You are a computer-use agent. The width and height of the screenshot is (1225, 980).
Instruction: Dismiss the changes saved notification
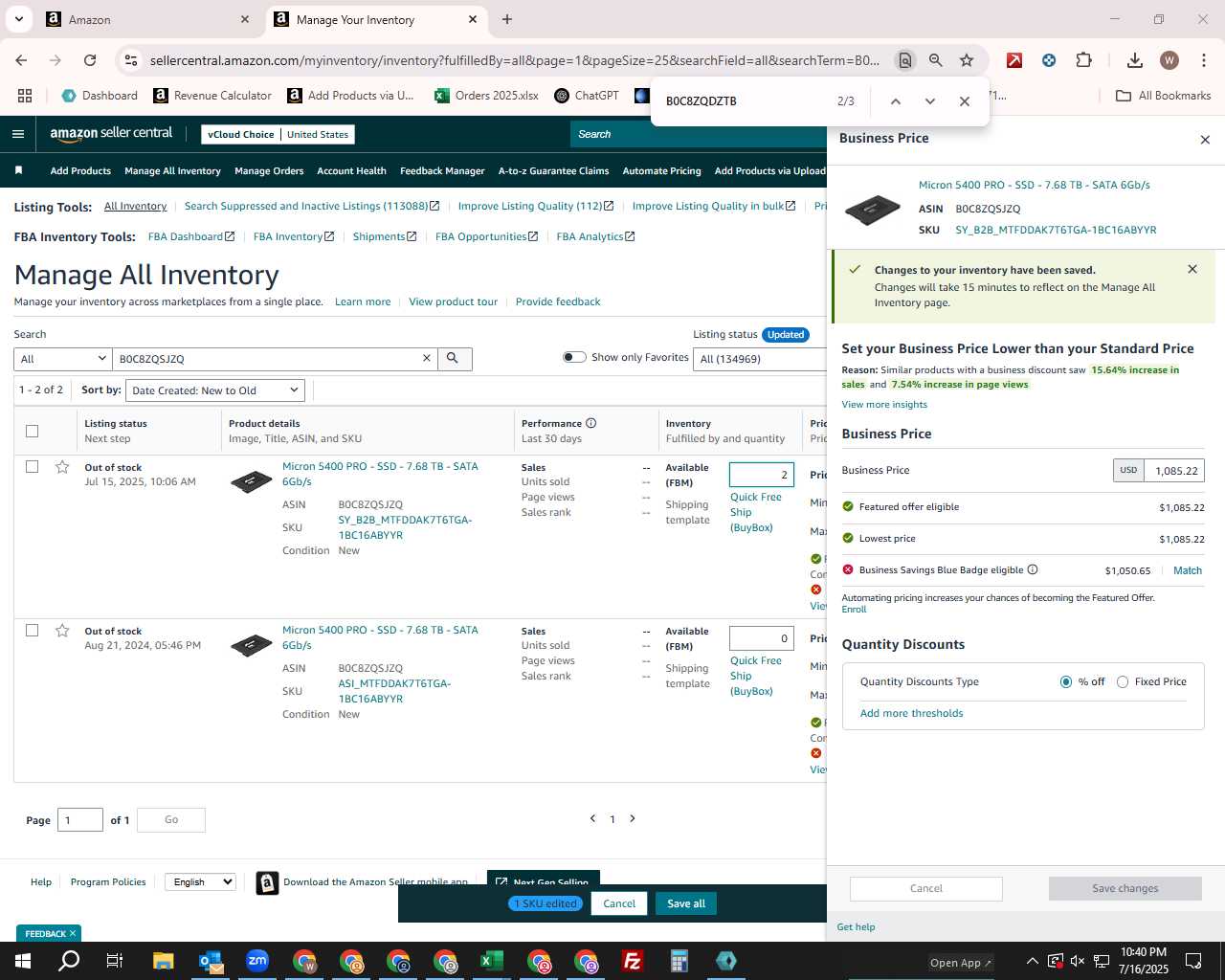(x=1192, y=269)
